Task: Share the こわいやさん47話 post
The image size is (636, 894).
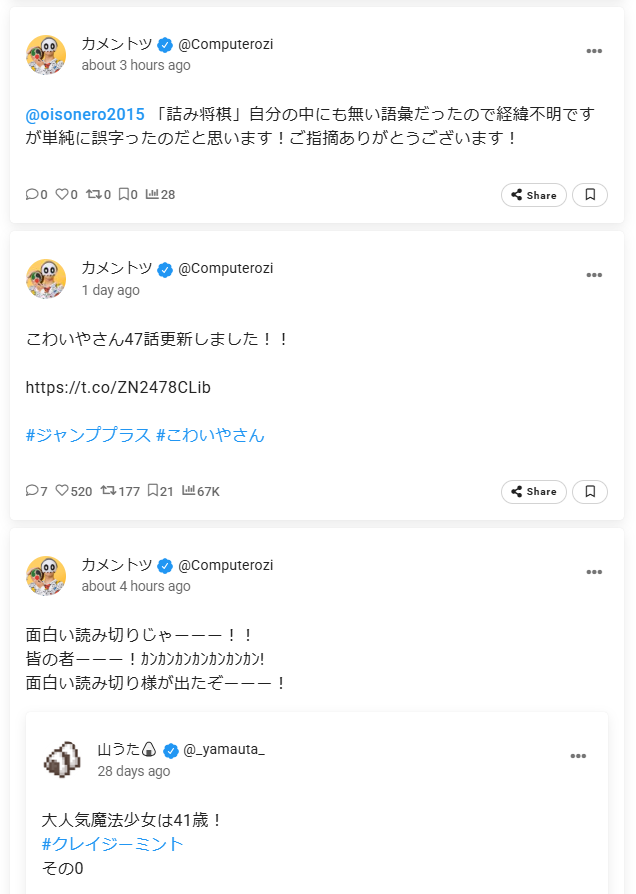Action: (534, 491)
